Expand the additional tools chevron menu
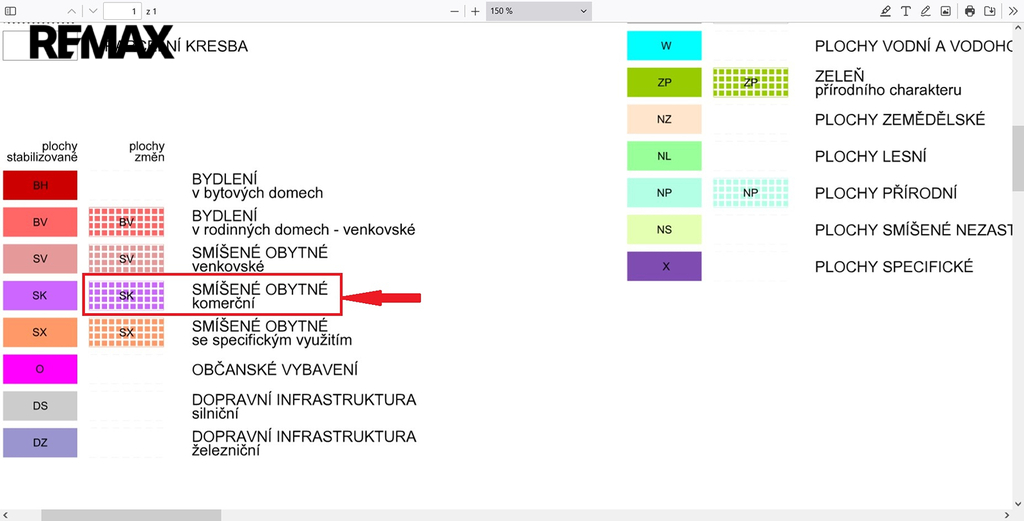Image resolution: width=1024 pixels, height=521 pixels. [1011, 11]
